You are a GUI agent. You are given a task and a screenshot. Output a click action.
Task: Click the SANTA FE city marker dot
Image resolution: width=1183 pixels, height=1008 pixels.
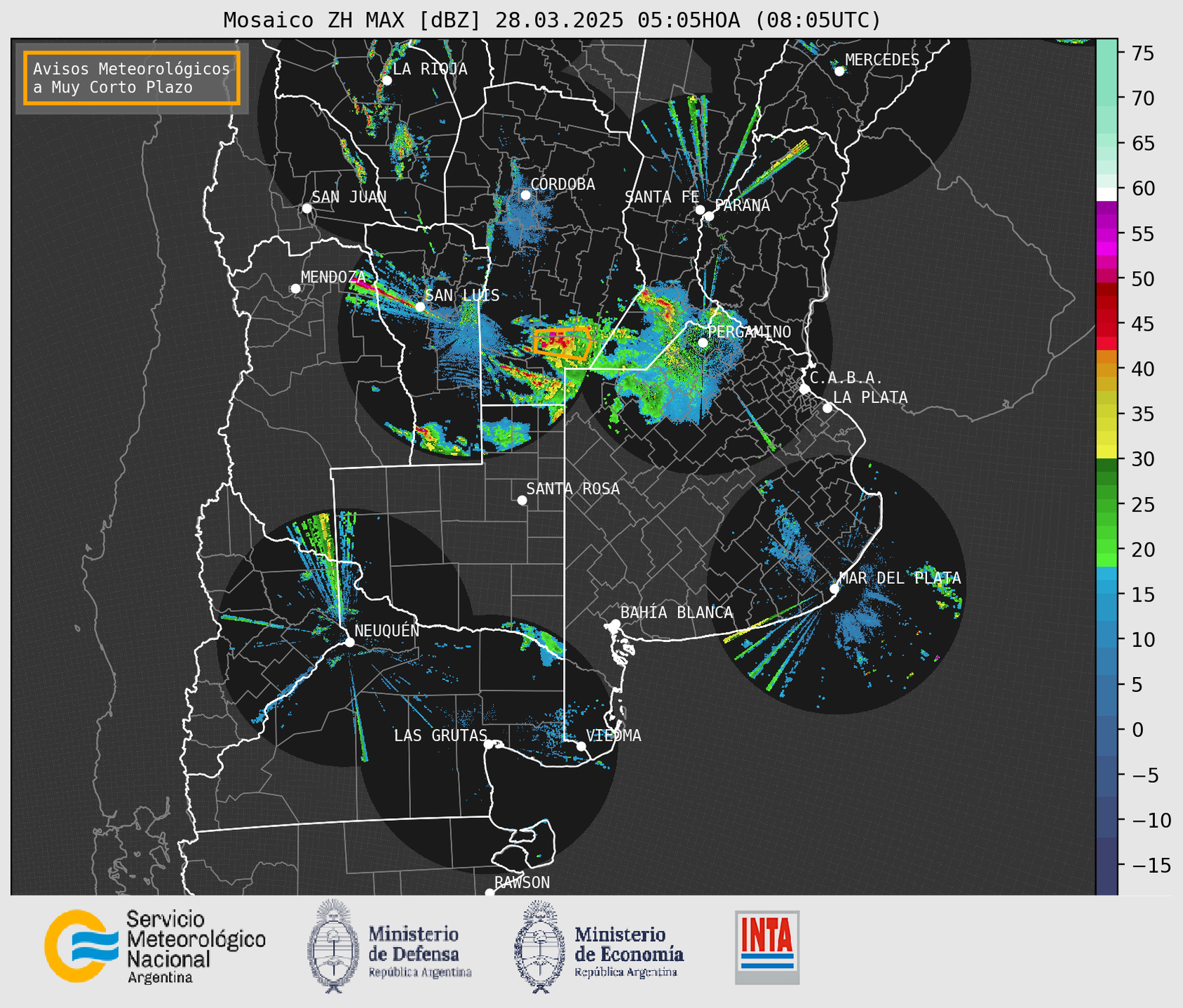(x=700, y=210)
